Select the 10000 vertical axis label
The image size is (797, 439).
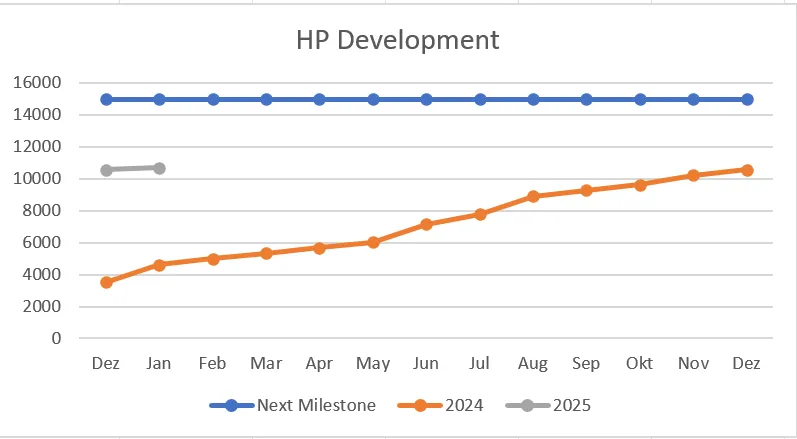click(37, 178)
